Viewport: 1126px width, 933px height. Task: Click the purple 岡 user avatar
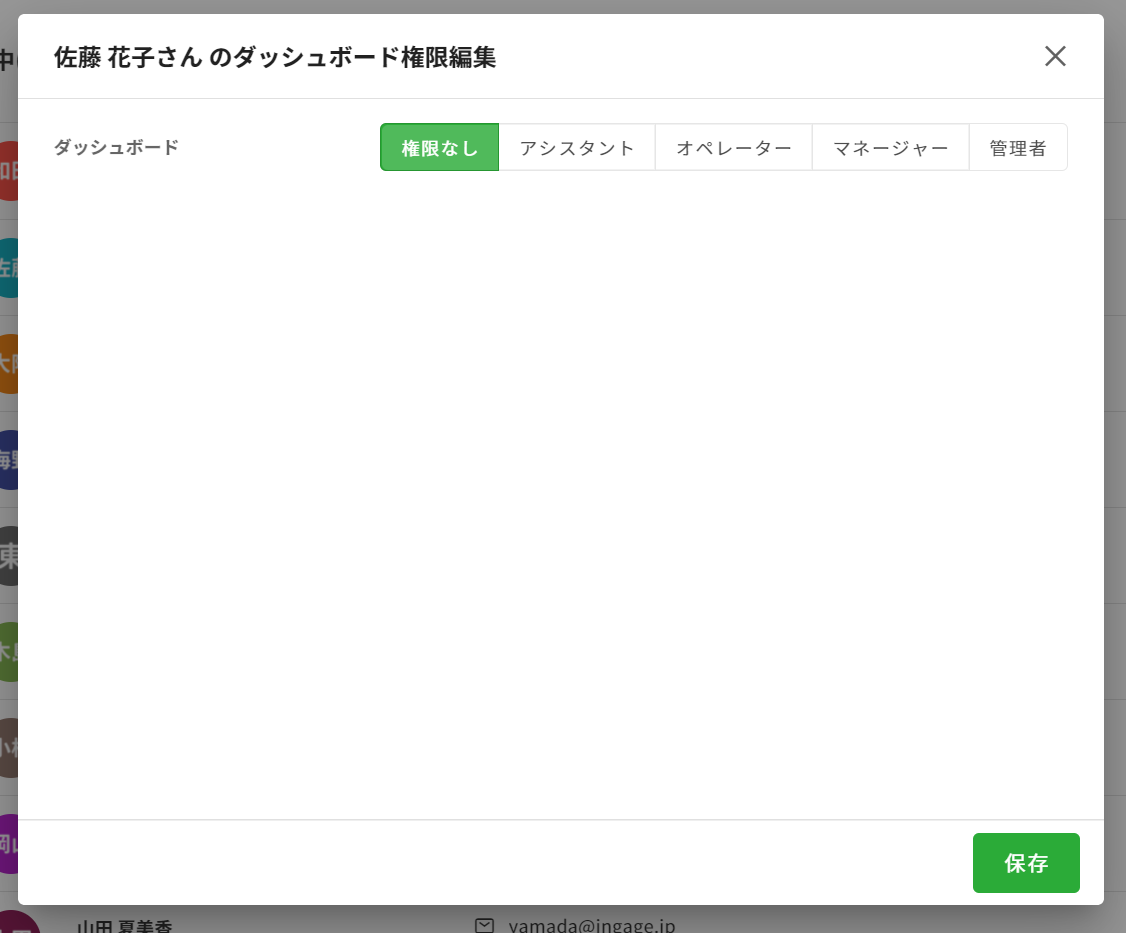click(8, 843)
